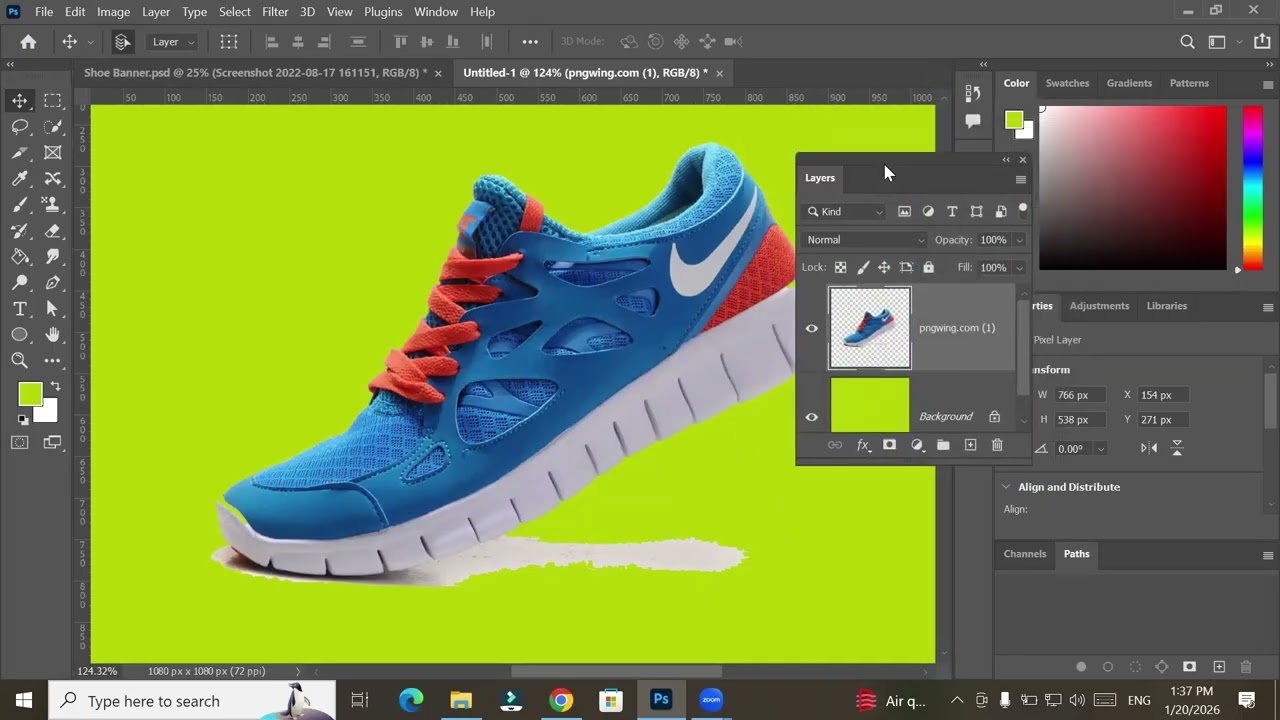
Task: Switch to the Channels tab
Action: point(1025,554)
